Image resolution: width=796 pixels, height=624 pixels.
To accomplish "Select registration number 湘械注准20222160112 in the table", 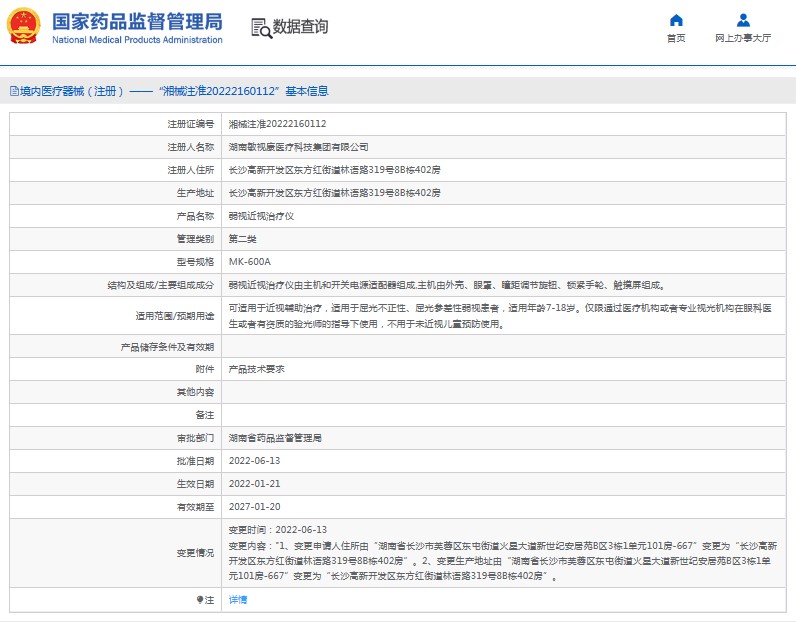I will point(277,124).
